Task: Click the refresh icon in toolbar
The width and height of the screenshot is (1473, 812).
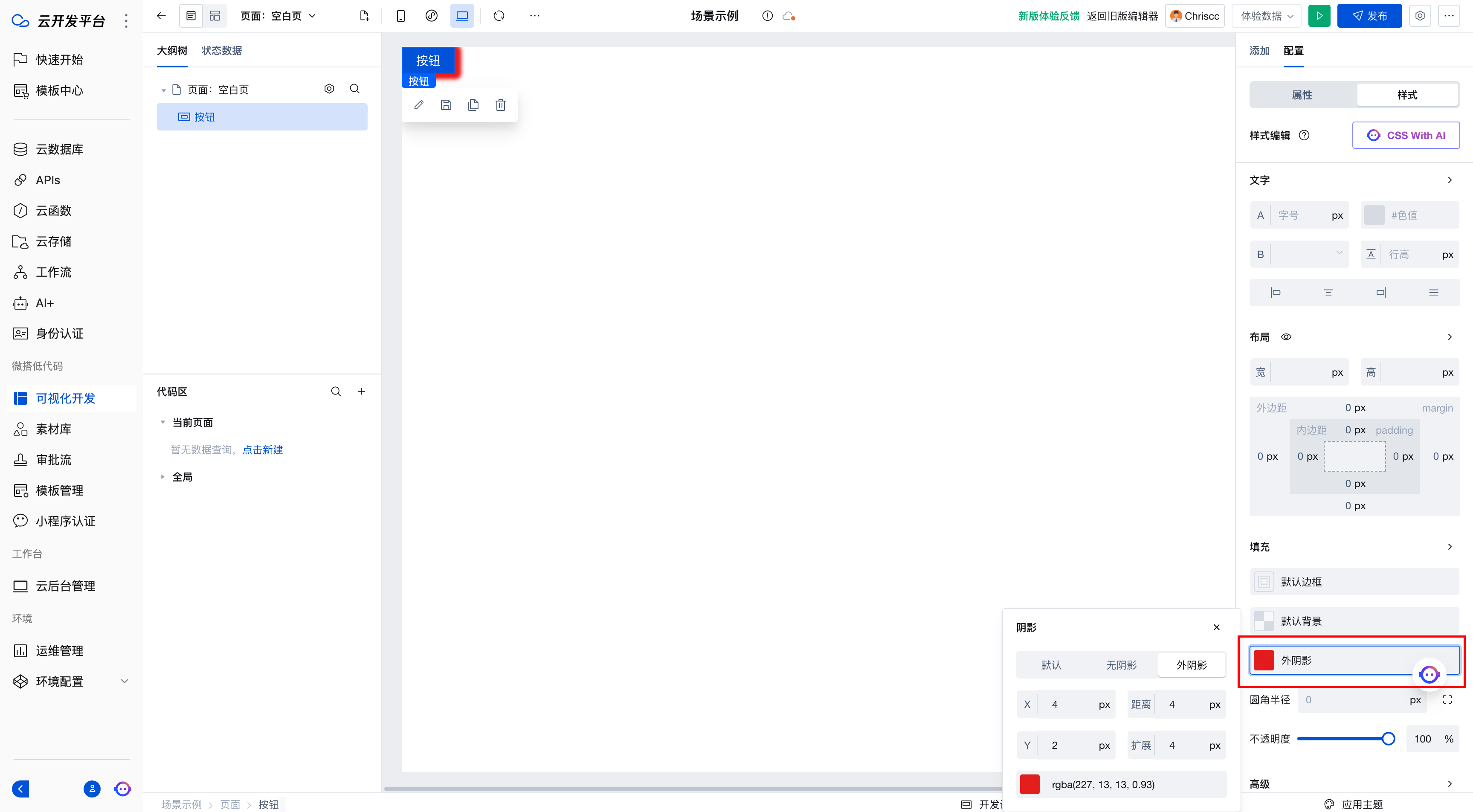Action: 499,16
